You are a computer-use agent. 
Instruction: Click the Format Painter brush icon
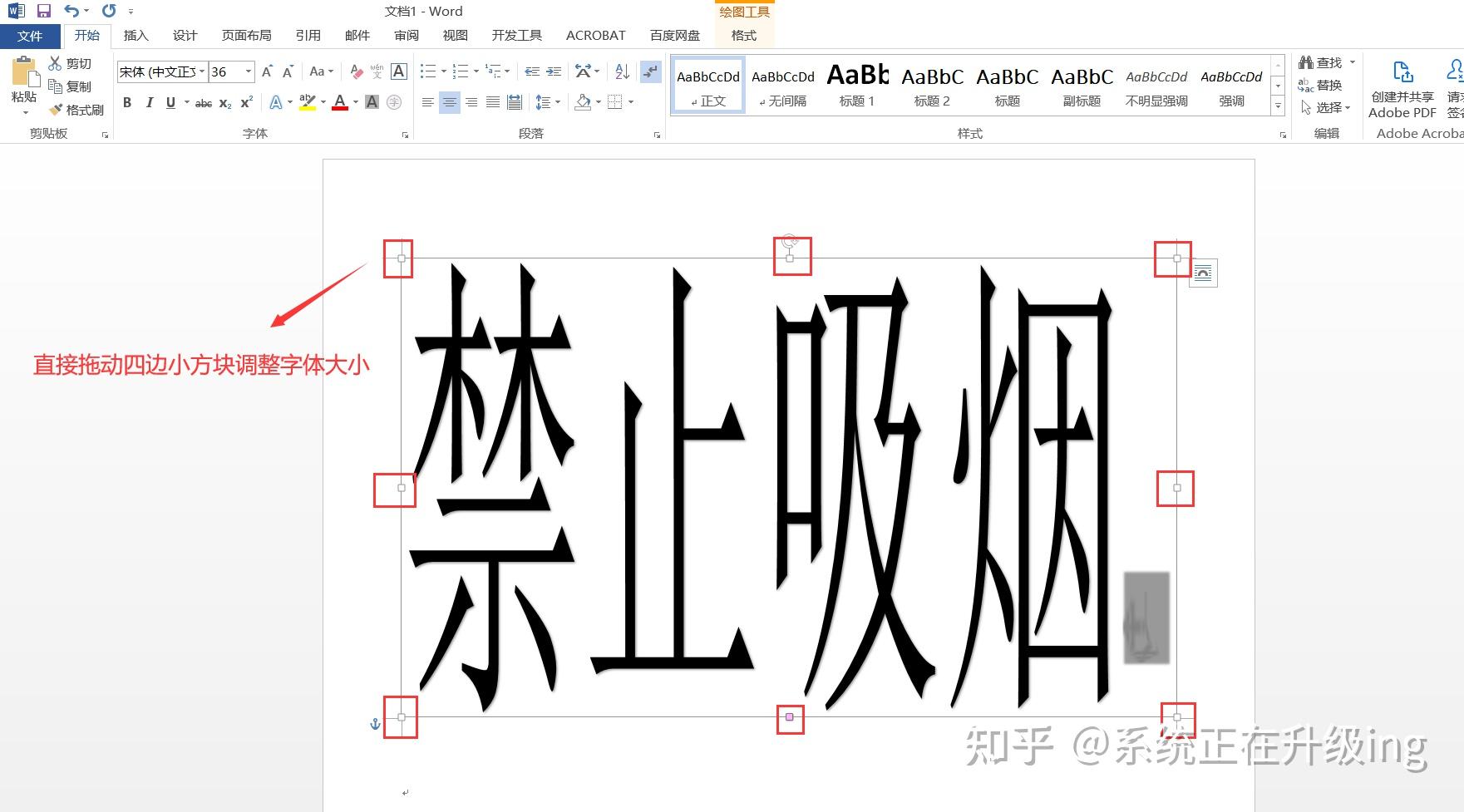56,110
